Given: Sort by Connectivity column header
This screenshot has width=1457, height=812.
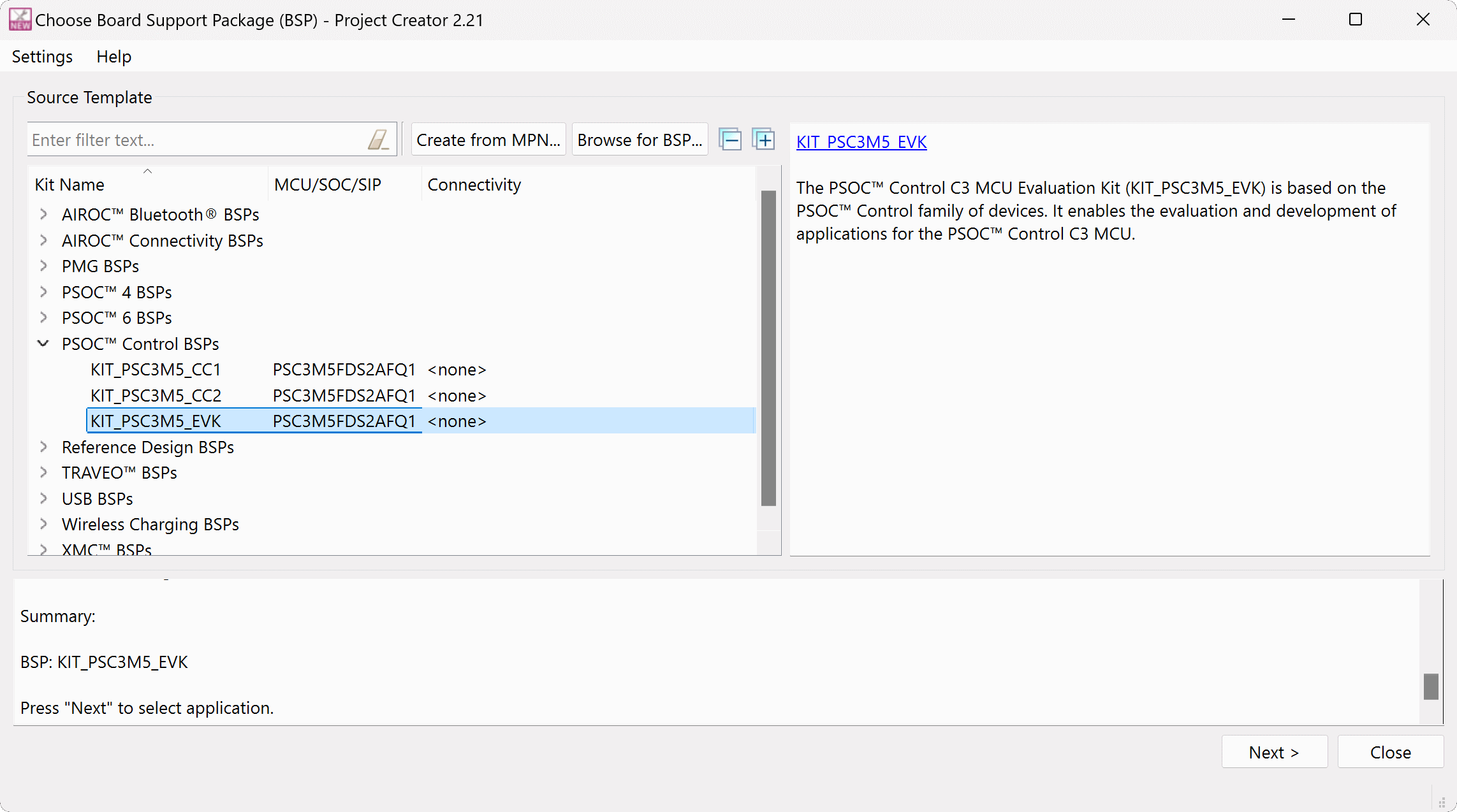Looking at the screenshot, I should (588, 184).
